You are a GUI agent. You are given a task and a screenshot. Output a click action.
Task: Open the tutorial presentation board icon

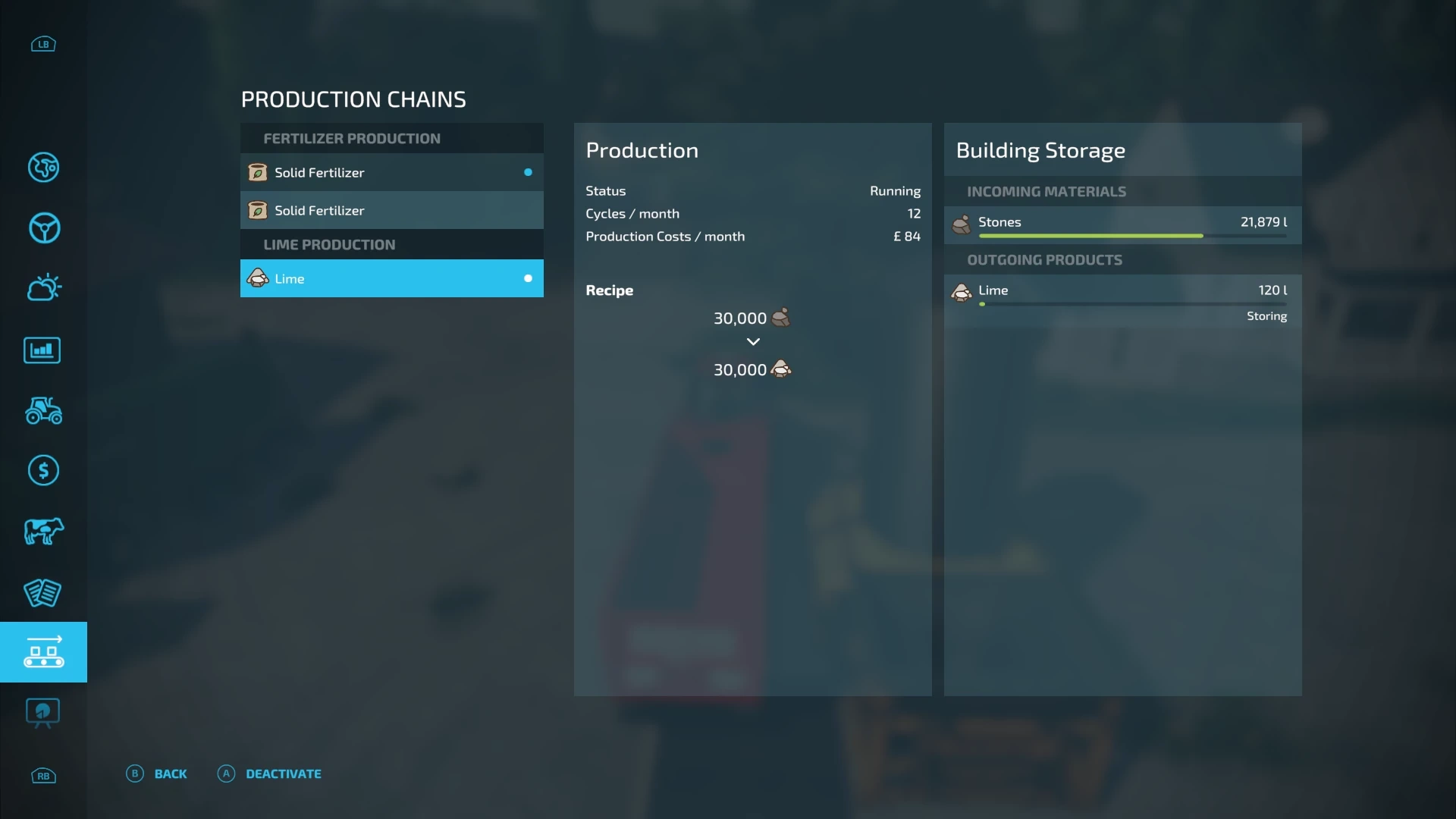coord(42,713)
